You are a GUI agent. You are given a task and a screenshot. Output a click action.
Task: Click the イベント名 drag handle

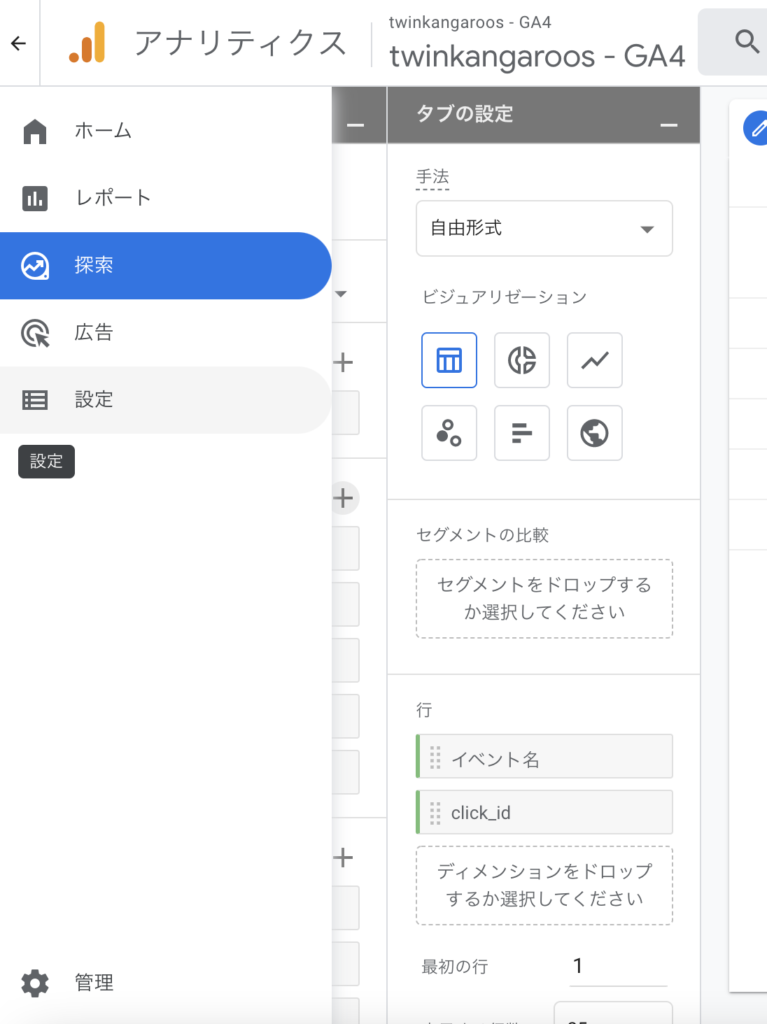point(435,758)
